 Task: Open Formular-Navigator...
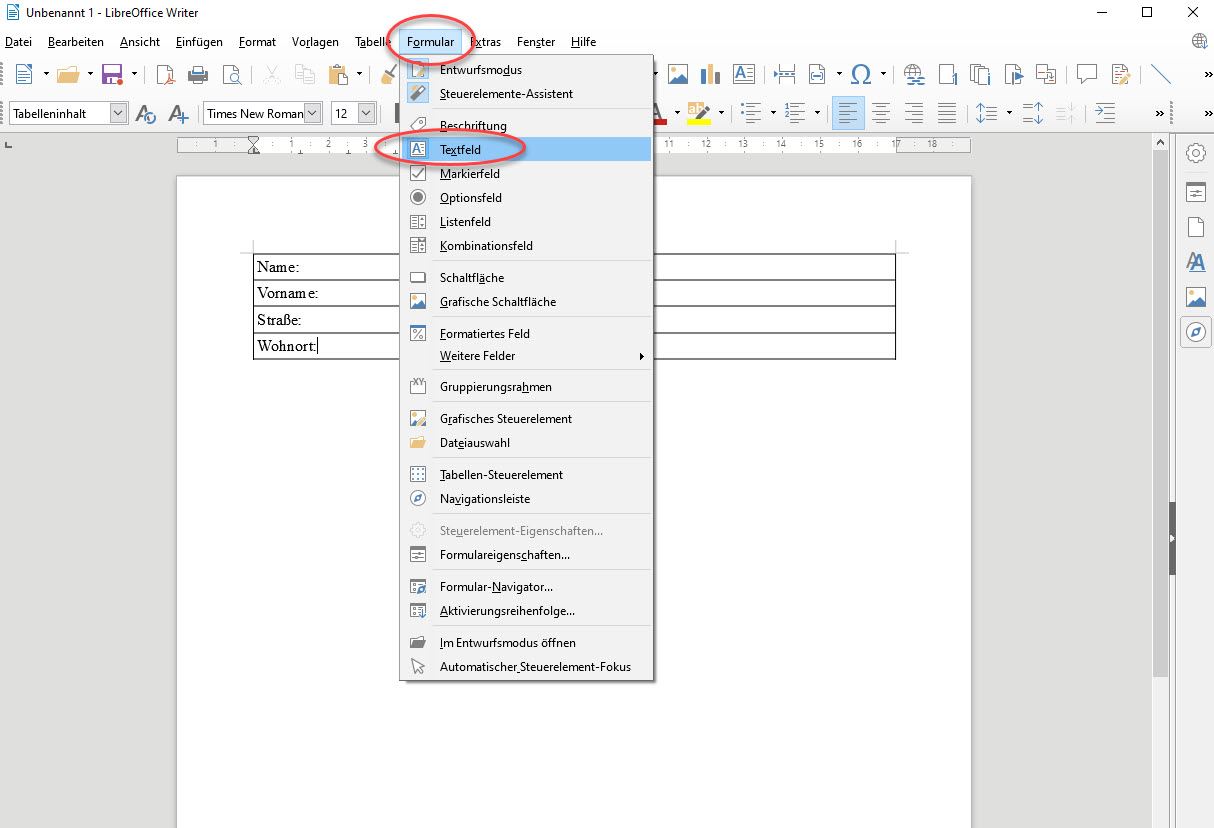[526, 587]
